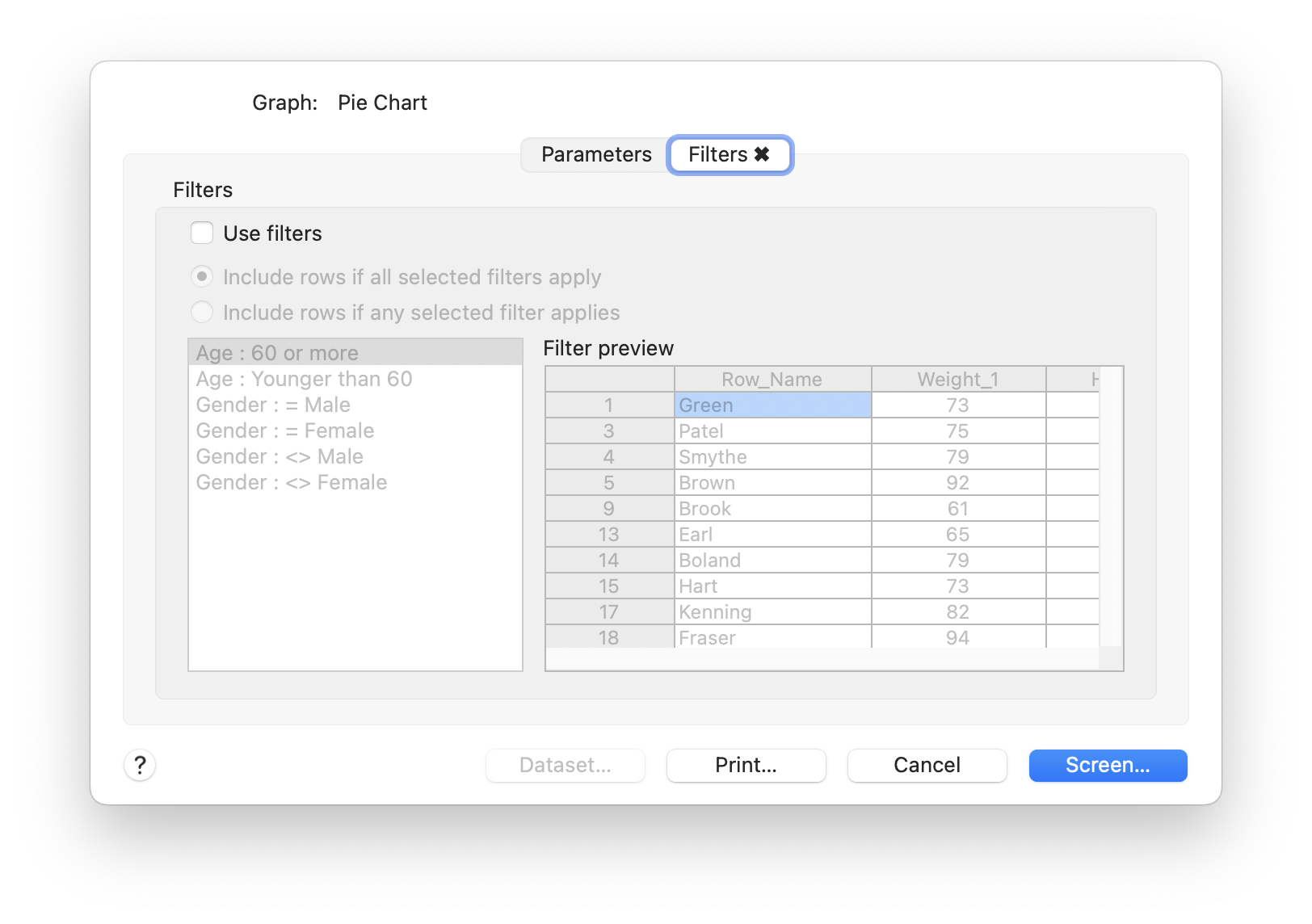The image size is (1312, 924).
Task: Click the help question mark icon
Action: tap(141, 765)
